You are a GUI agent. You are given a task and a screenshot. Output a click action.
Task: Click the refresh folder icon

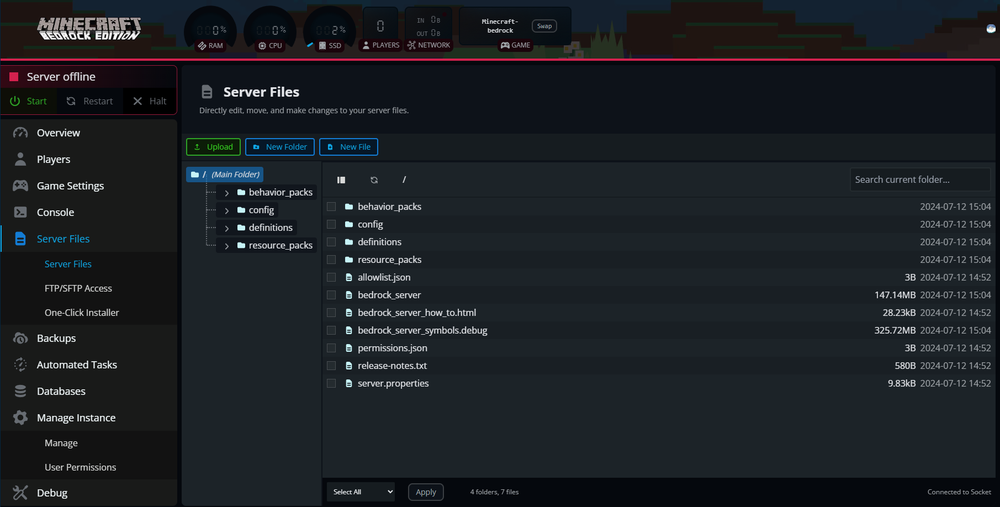point(374,180)
